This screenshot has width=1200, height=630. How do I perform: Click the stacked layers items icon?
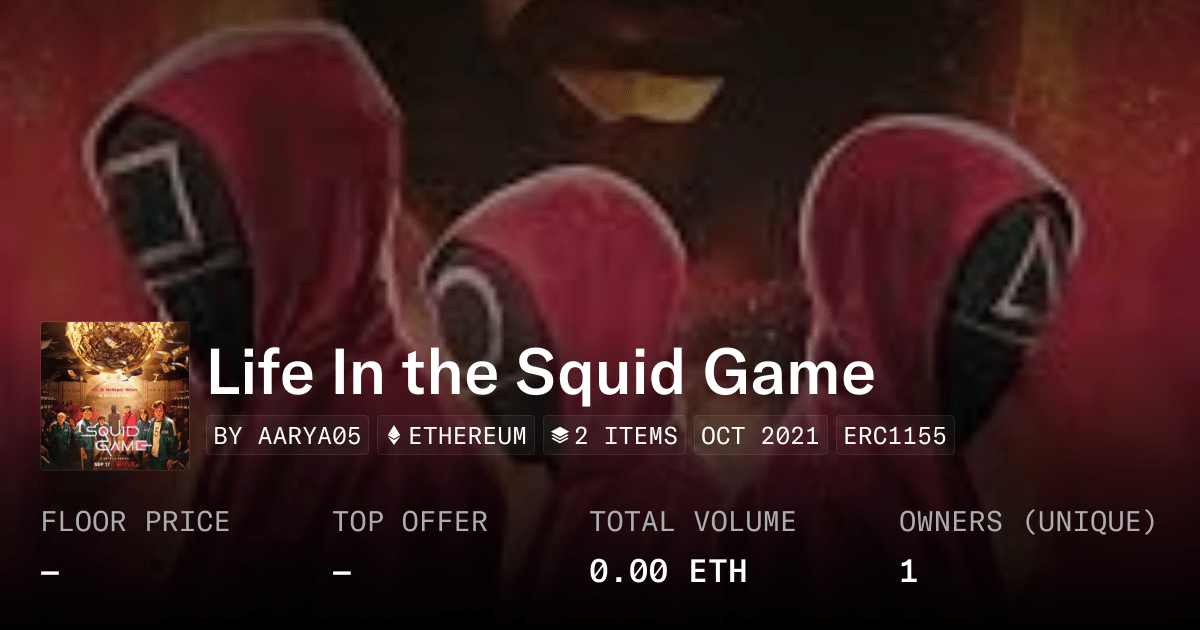click(x=560, y=436)
